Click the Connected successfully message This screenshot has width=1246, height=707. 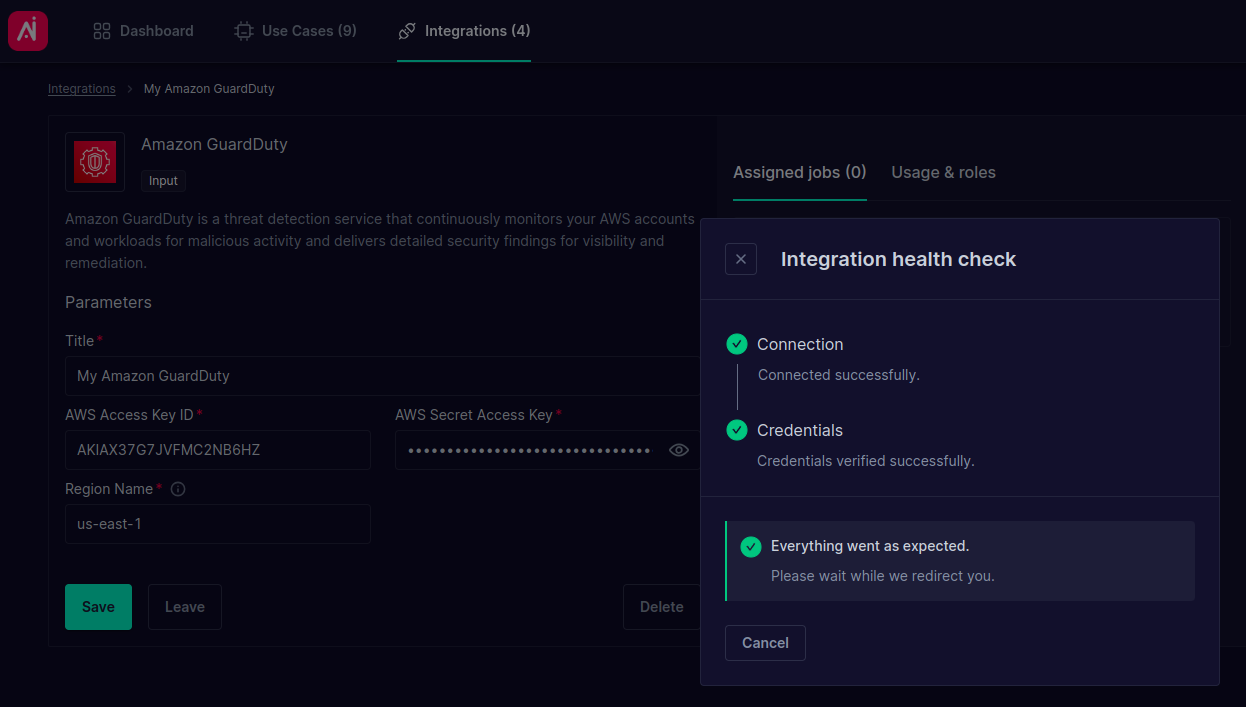pos(839,375)
